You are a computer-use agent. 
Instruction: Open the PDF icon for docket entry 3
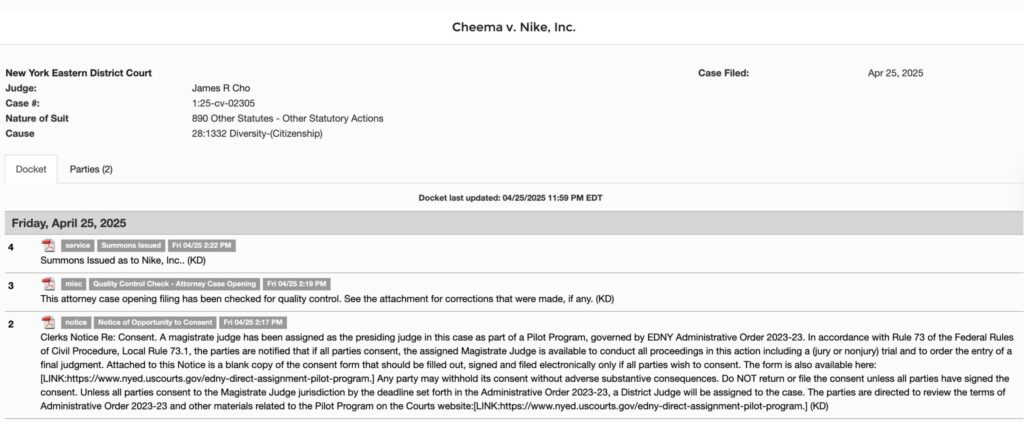[x=47, y=284]
